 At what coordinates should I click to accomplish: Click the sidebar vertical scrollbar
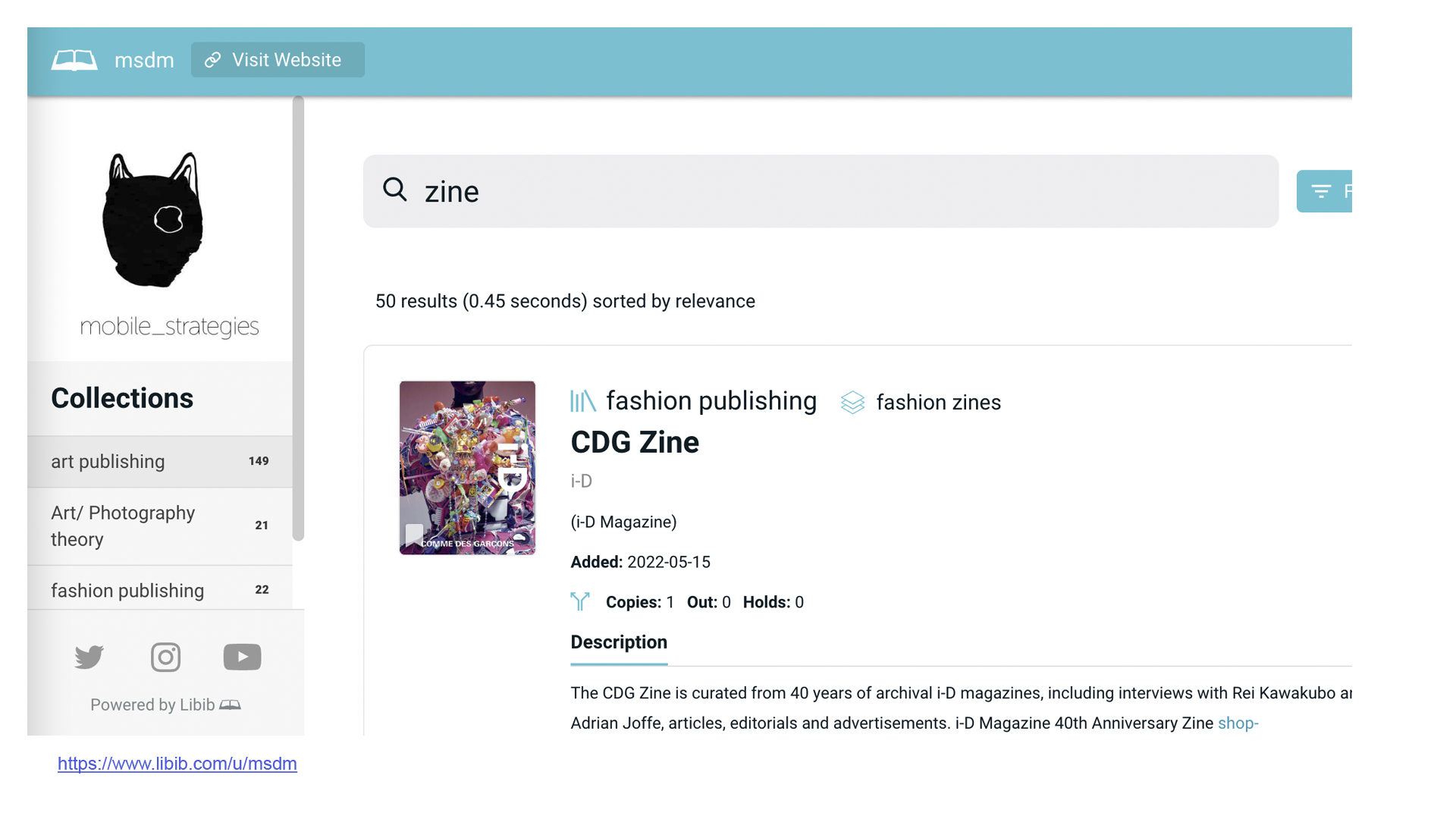click(x=298, y=318)
